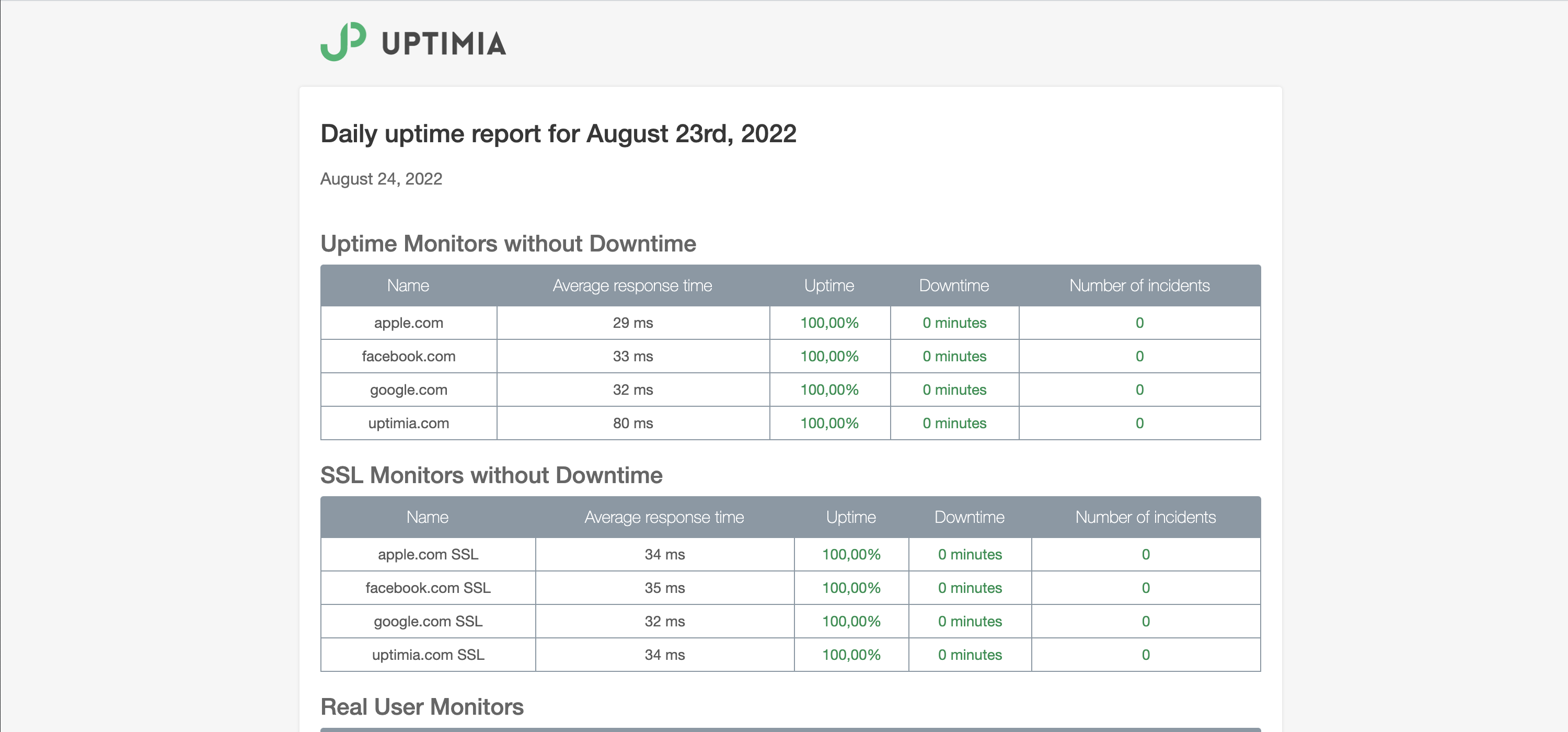Select the 'facebook.com SSL' name cell
Image resolution: width=1568 pixels, height=732 pixels.
428,588
